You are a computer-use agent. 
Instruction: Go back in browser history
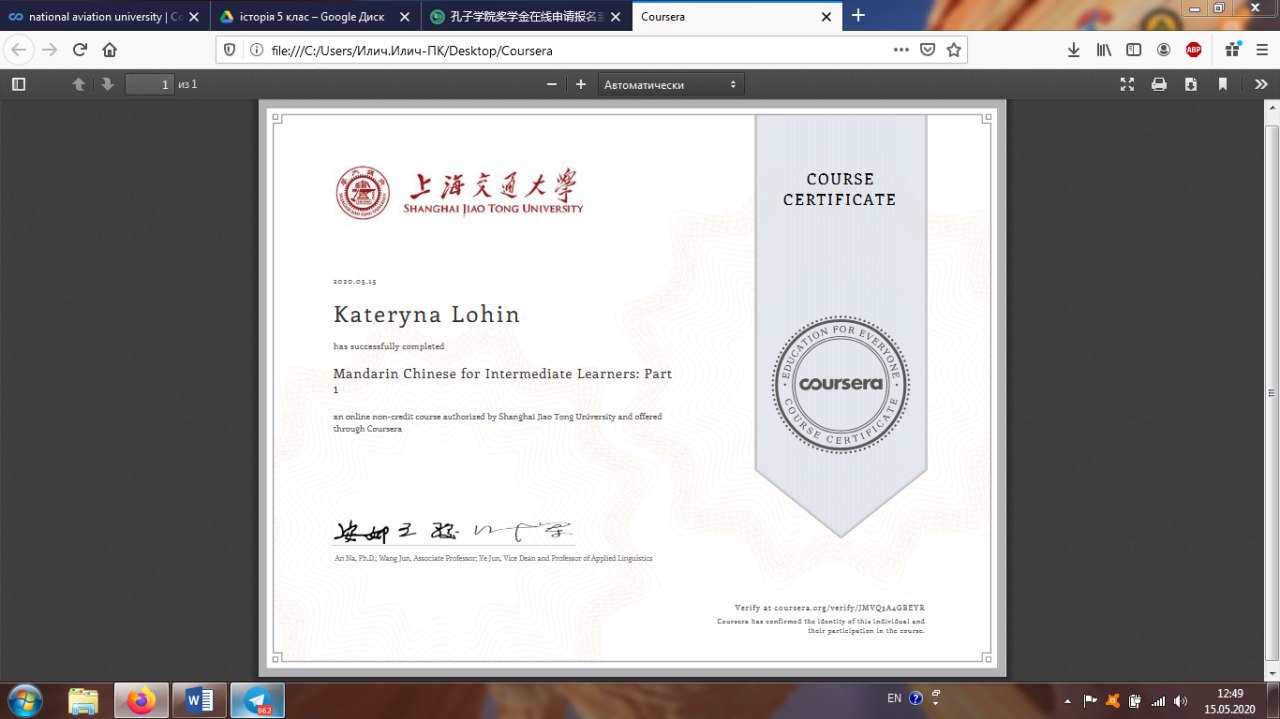click(x=19, y=50)
